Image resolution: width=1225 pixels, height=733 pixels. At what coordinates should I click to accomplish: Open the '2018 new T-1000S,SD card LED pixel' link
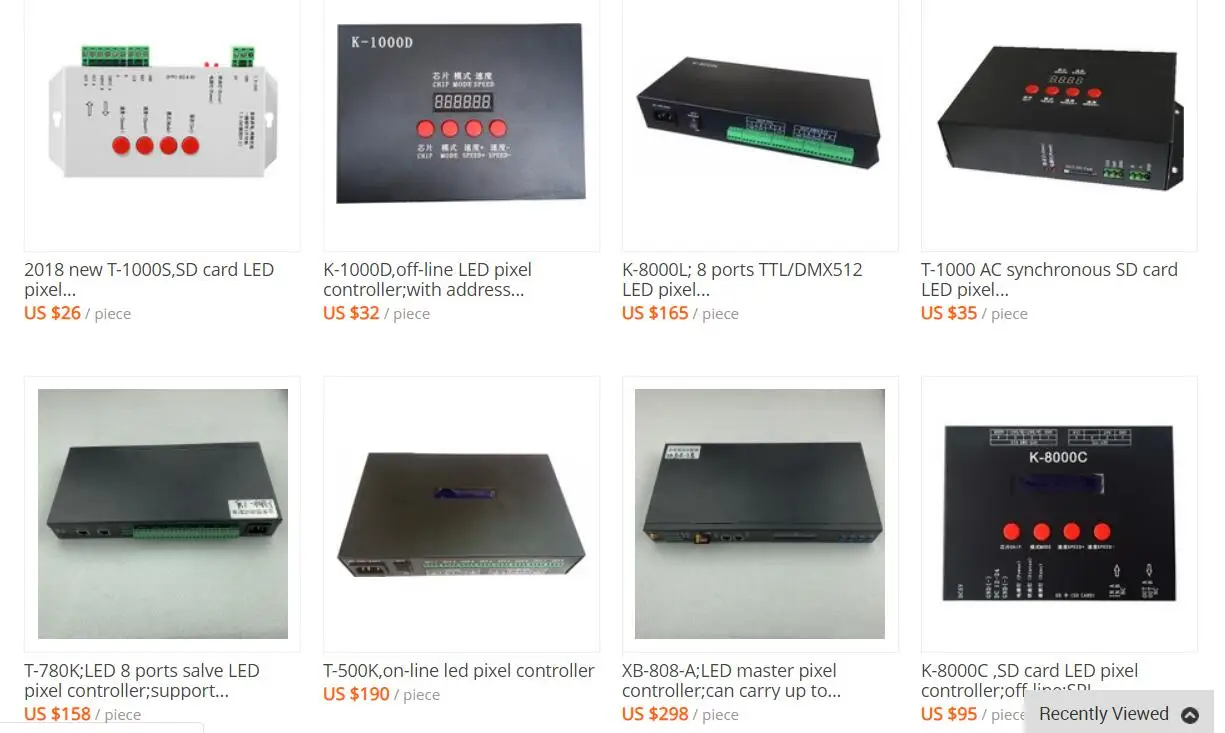pos(149,280)
